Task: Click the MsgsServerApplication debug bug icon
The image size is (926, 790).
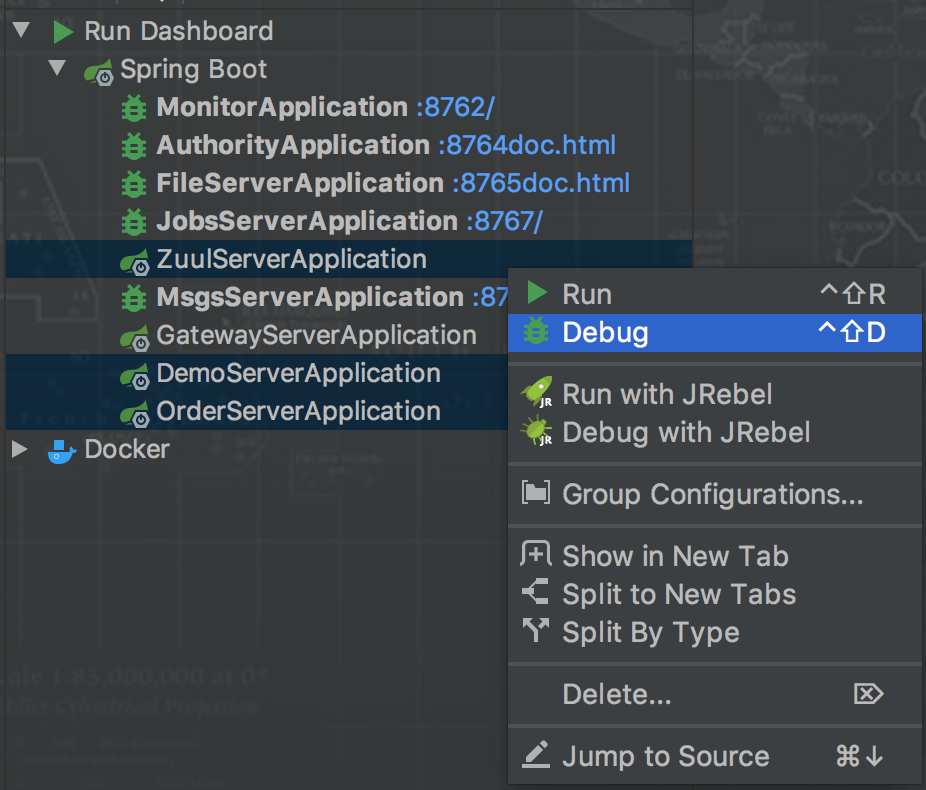Action: click(x=134, y=298)
